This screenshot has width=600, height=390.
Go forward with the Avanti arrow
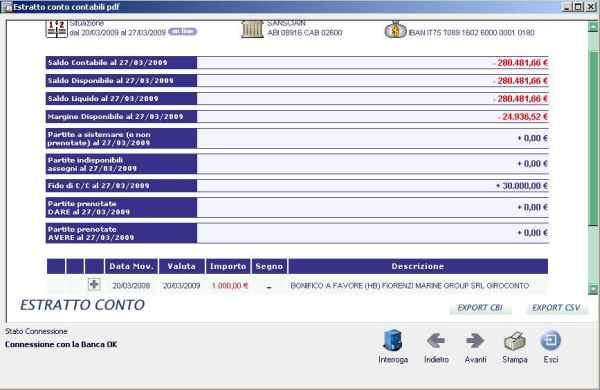(x=475, y=340)
